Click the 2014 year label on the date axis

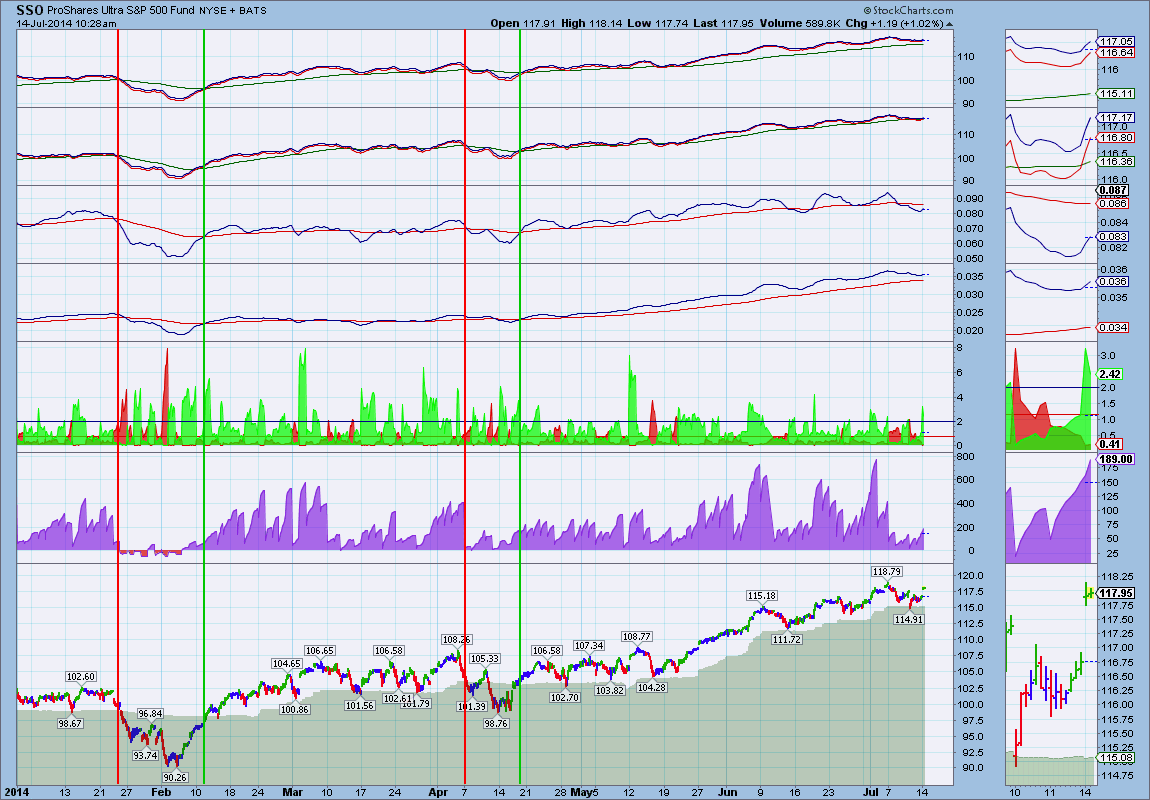tap(16, 792)
